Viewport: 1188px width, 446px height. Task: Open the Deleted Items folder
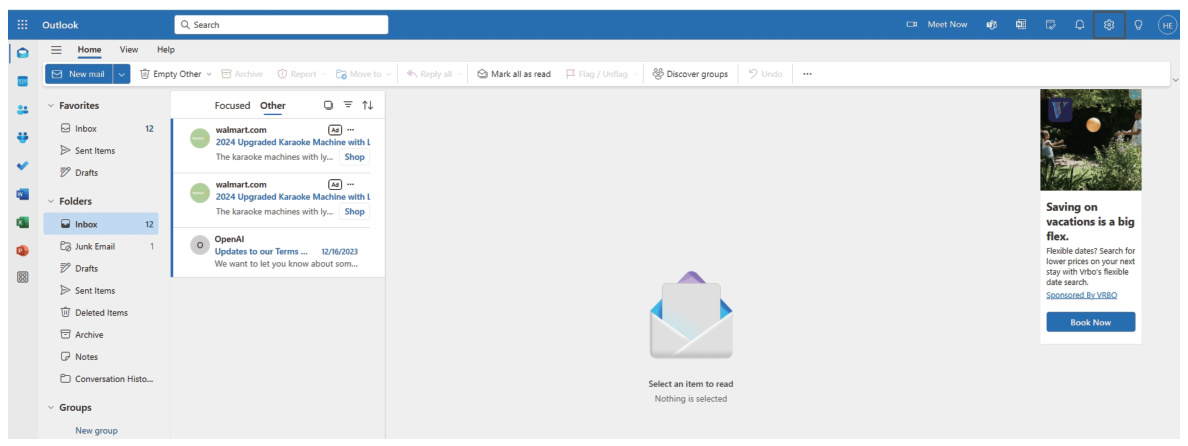click(101, 313)
